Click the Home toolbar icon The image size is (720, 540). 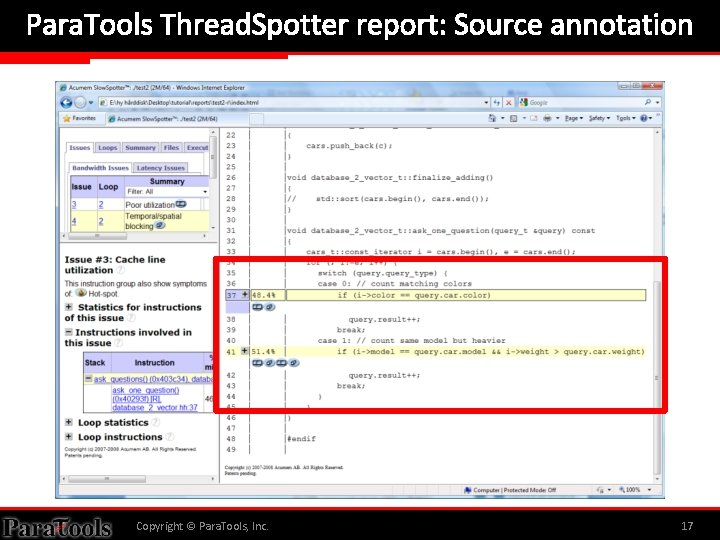[492, 118]
